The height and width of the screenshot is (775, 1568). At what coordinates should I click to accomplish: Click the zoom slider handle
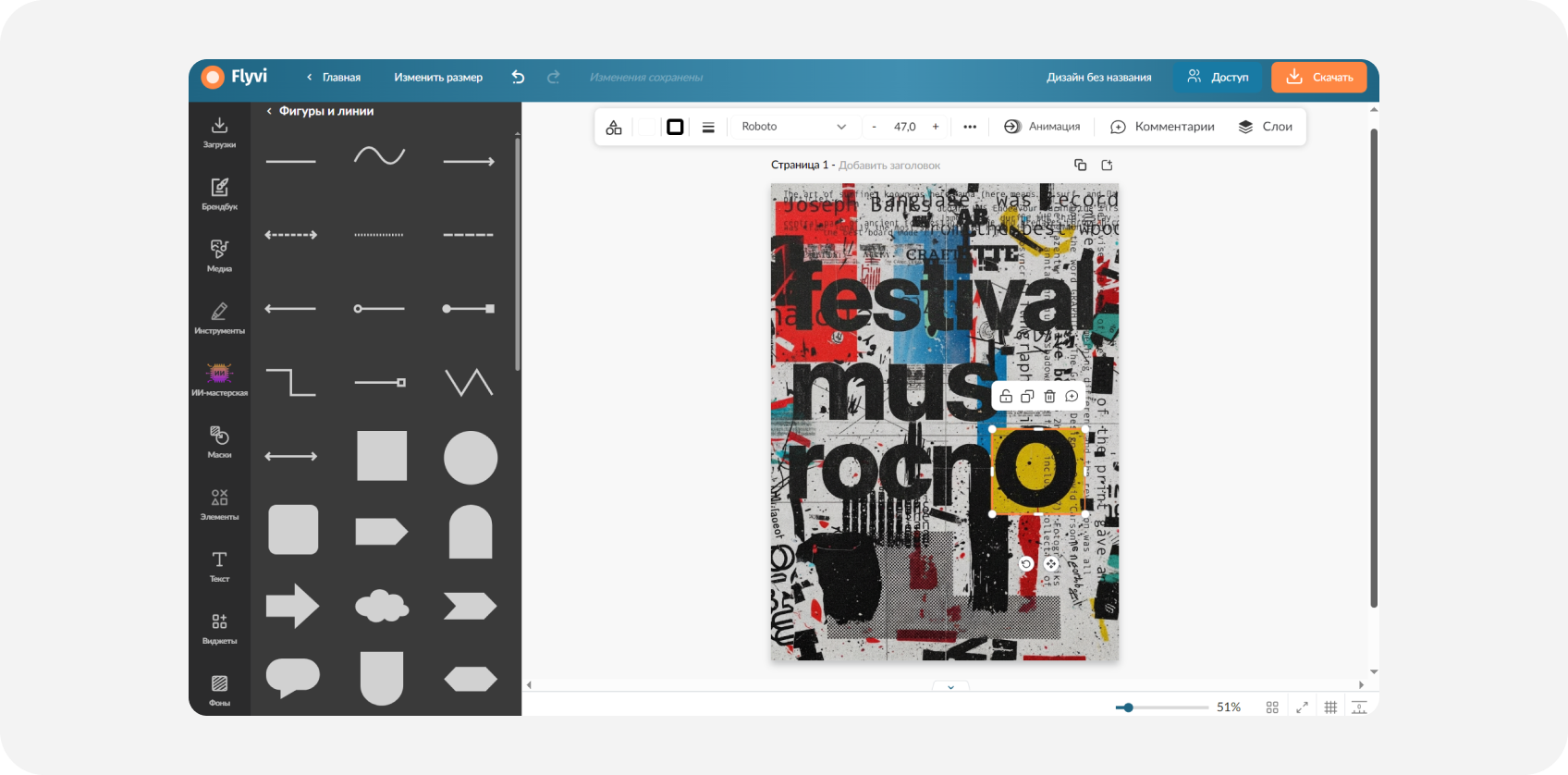(1128, 707)
